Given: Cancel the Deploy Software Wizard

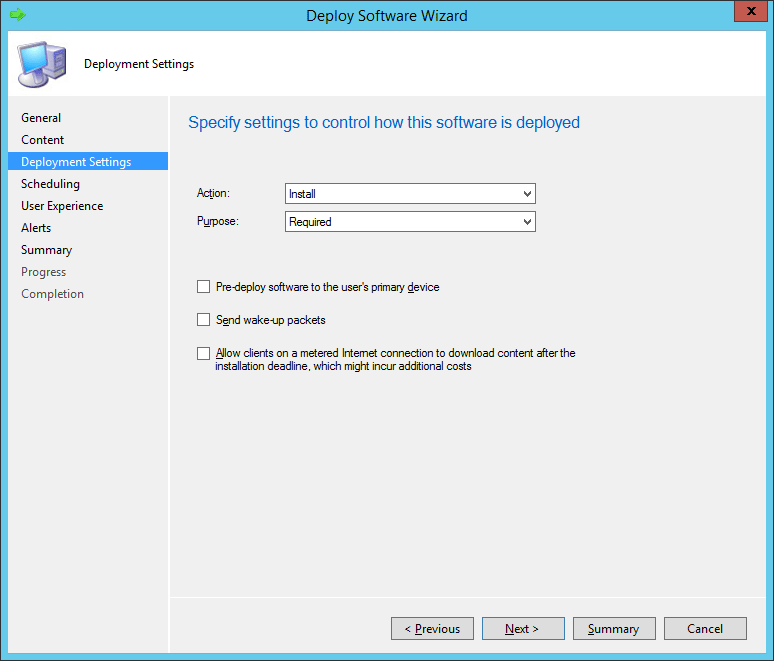Looking at the screenshot, I should point(705,629).
